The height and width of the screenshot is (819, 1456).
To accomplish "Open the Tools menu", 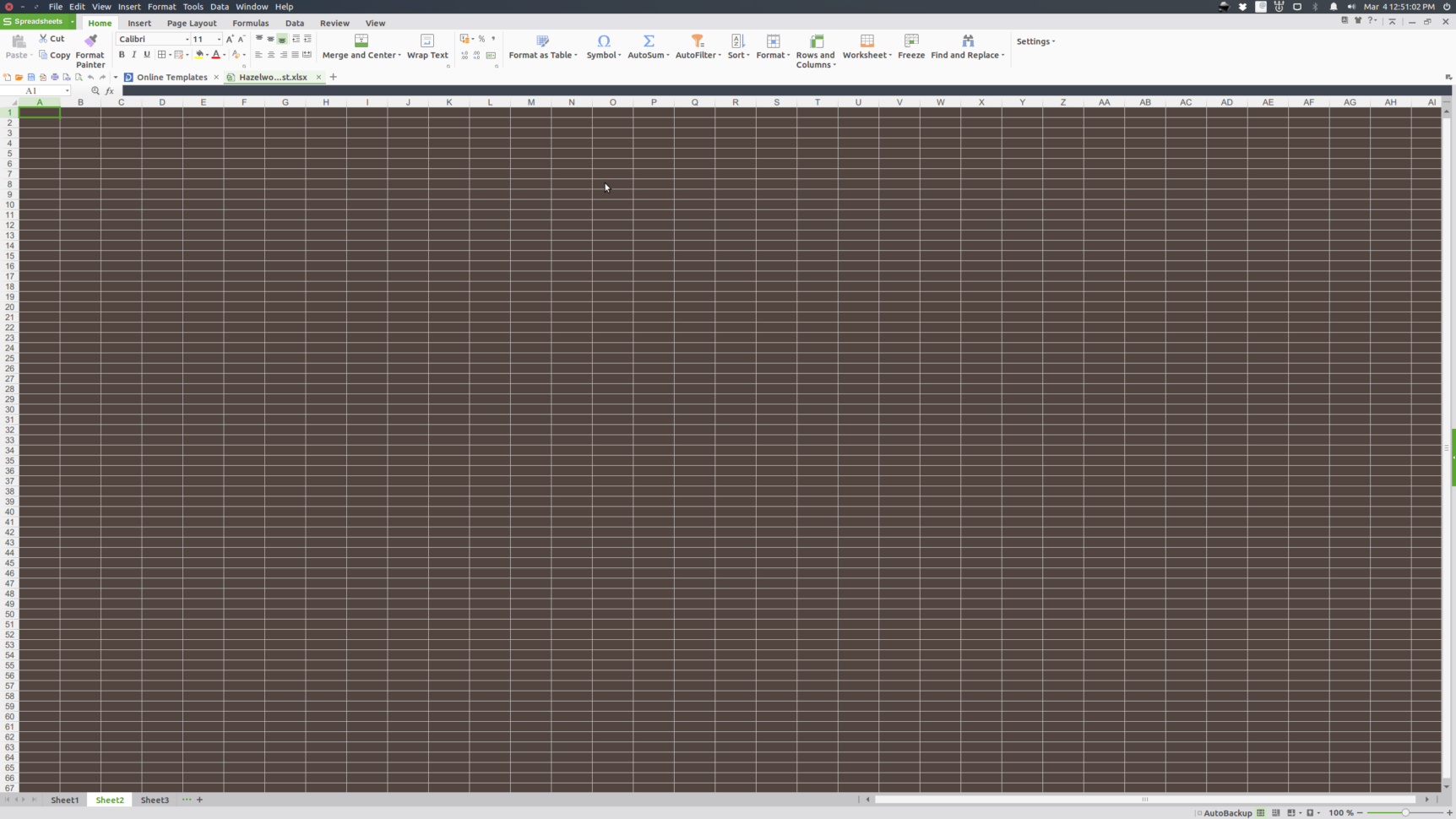I will (193, 7).
